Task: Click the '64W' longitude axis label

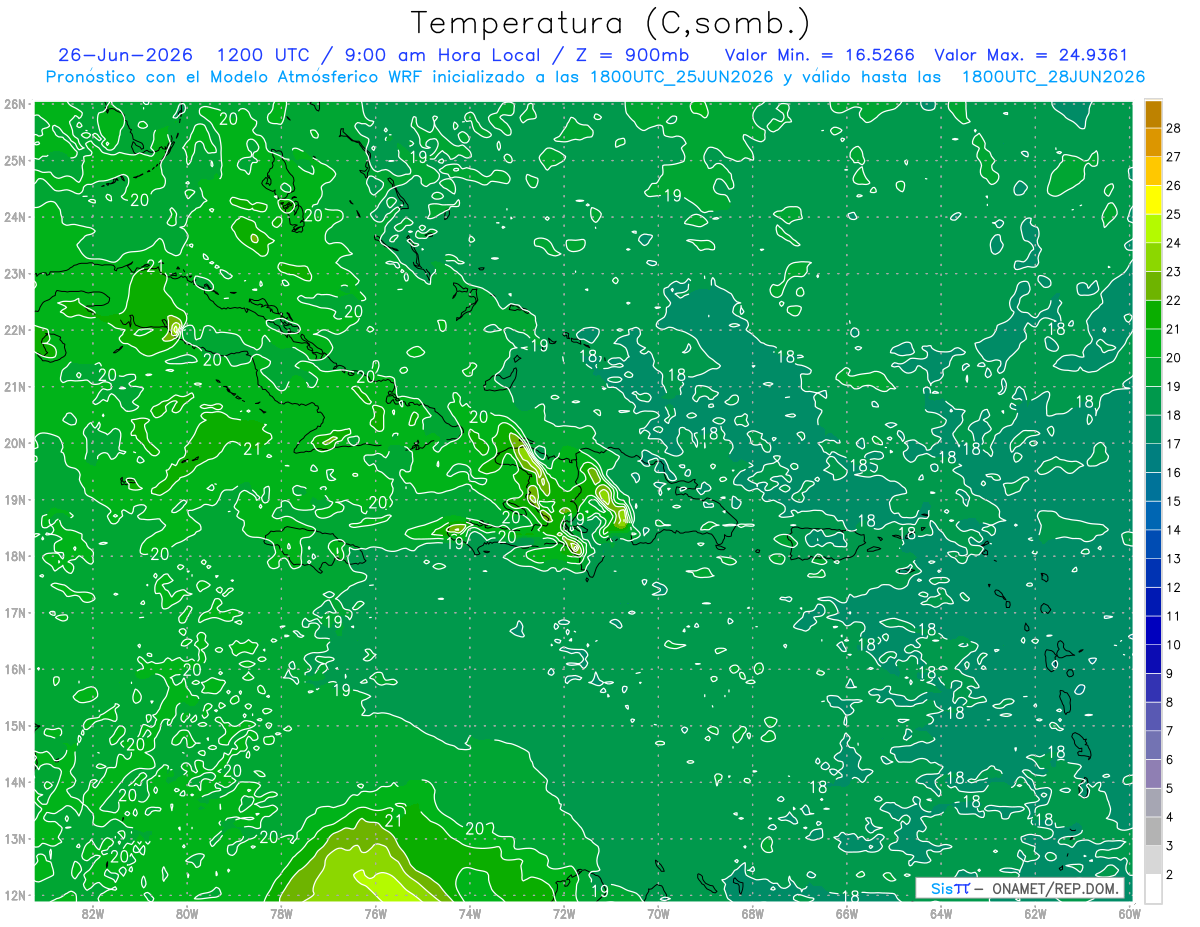Action: [x=941, y=912]
